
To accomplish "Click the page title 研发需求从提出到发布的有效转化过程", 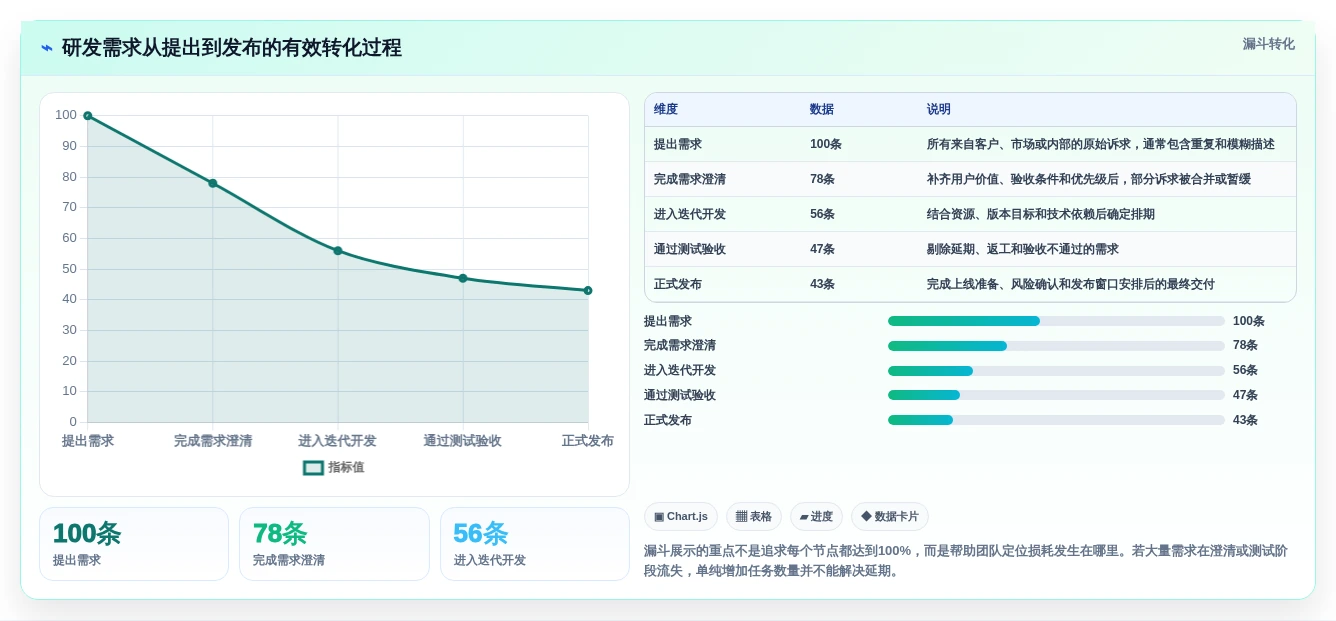I will click(232, 48).
